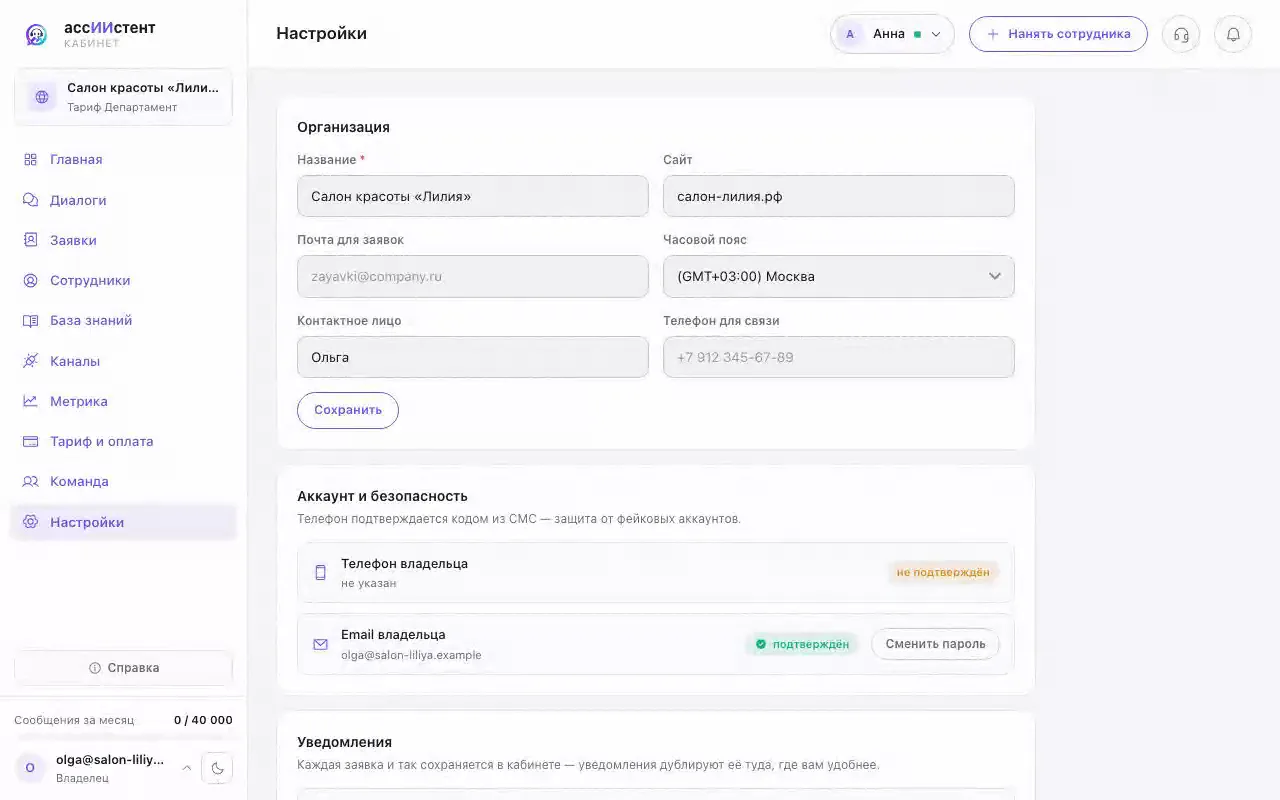Viewport: 1280px width, 800px height.
Task: Click Нанять сотрудника button
Action: 1058,34
